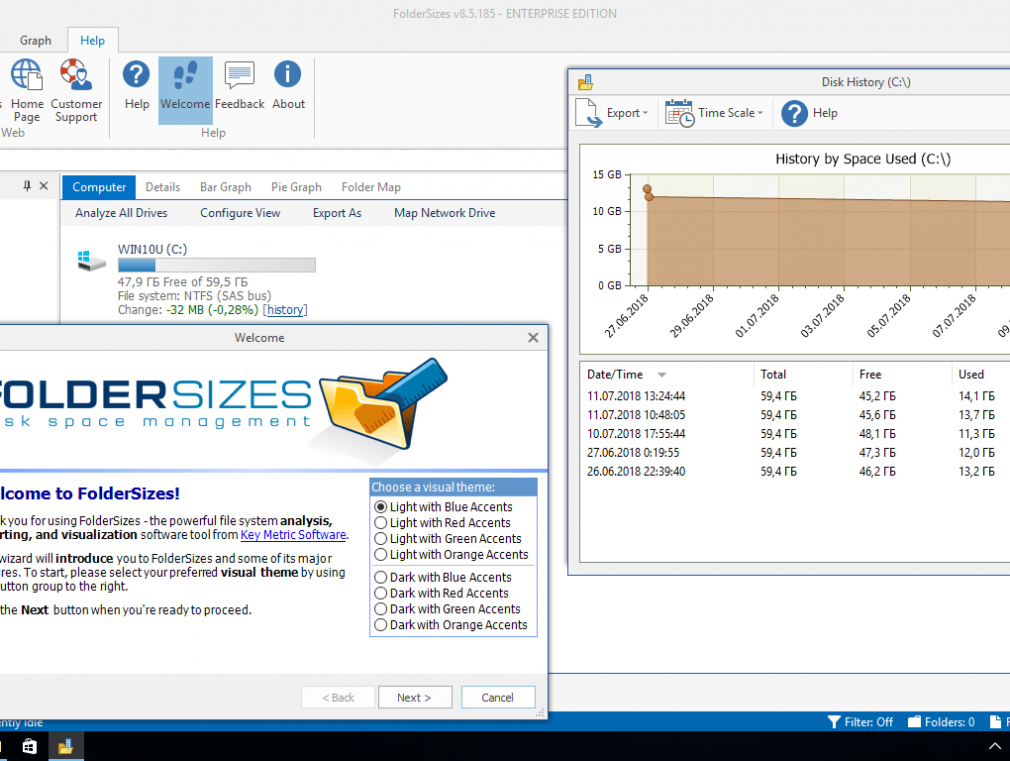Image resolution: width=1010 pixels, height=761 pixels.
Task: Open Customer Support from the ribbon
Action: tap(75, 75)
